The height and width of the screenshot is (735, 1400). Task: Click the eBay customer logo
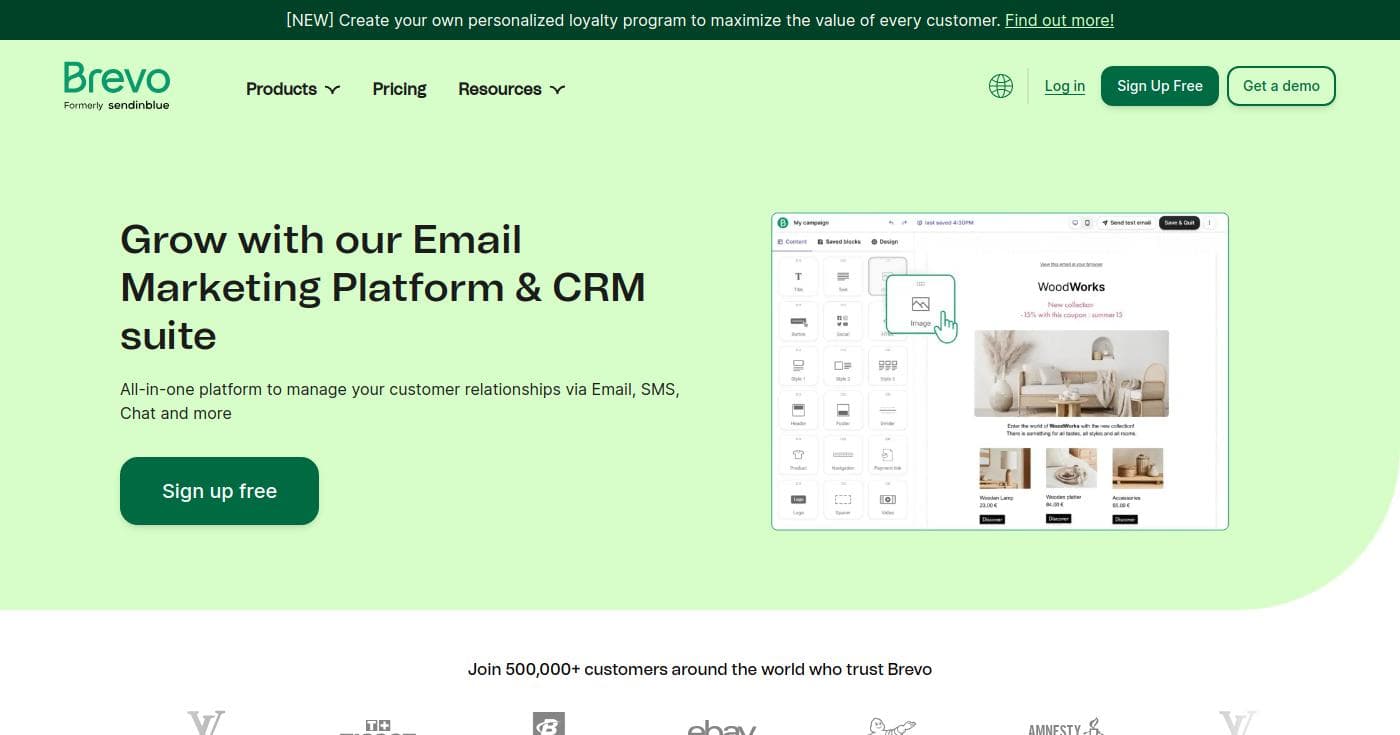721,726
